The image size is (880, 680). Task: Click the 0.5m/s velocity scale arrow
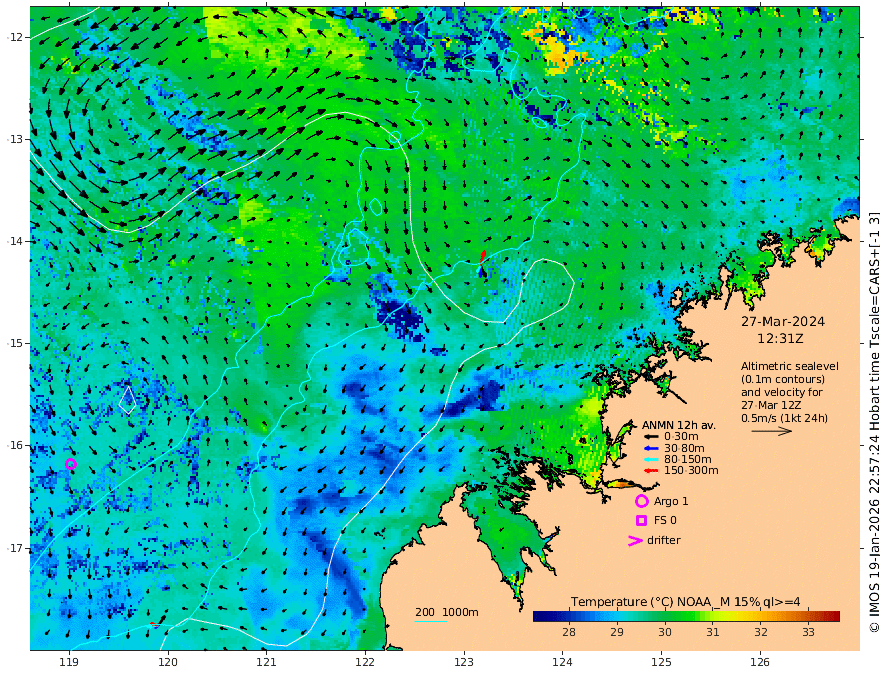772,431
